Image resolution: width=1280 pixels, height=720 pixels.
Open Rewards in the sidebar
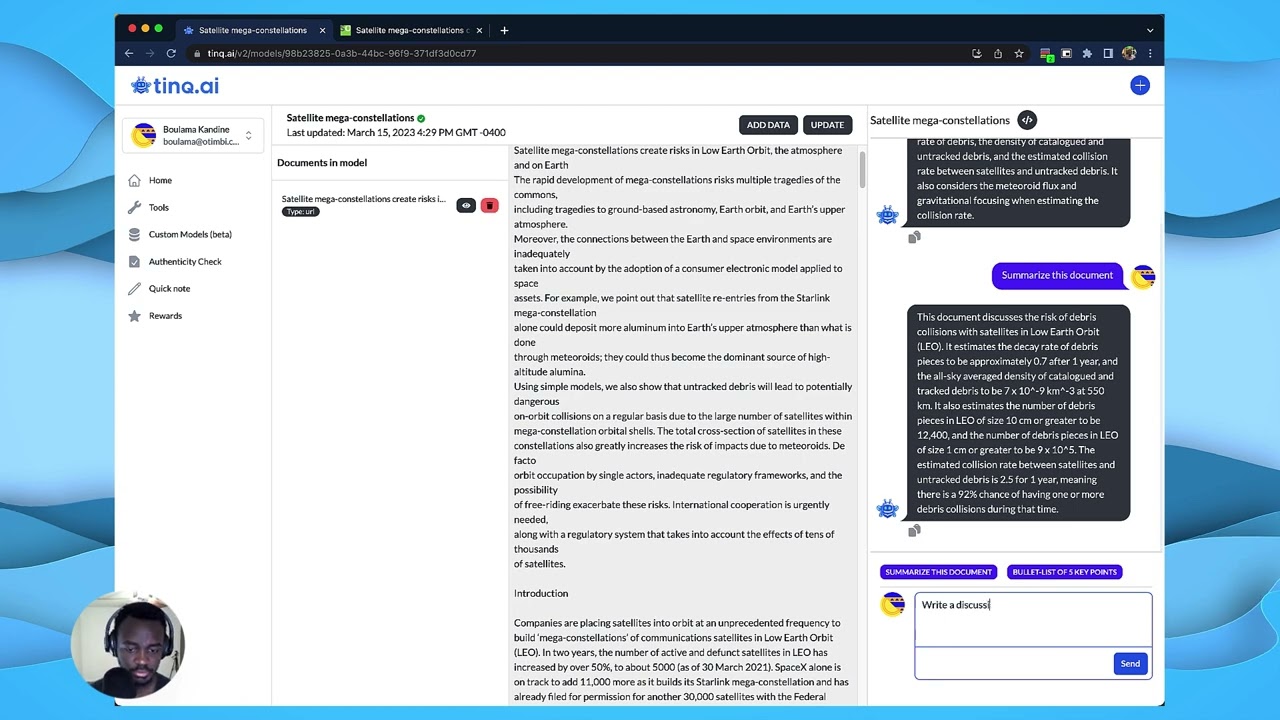(165, 316)
